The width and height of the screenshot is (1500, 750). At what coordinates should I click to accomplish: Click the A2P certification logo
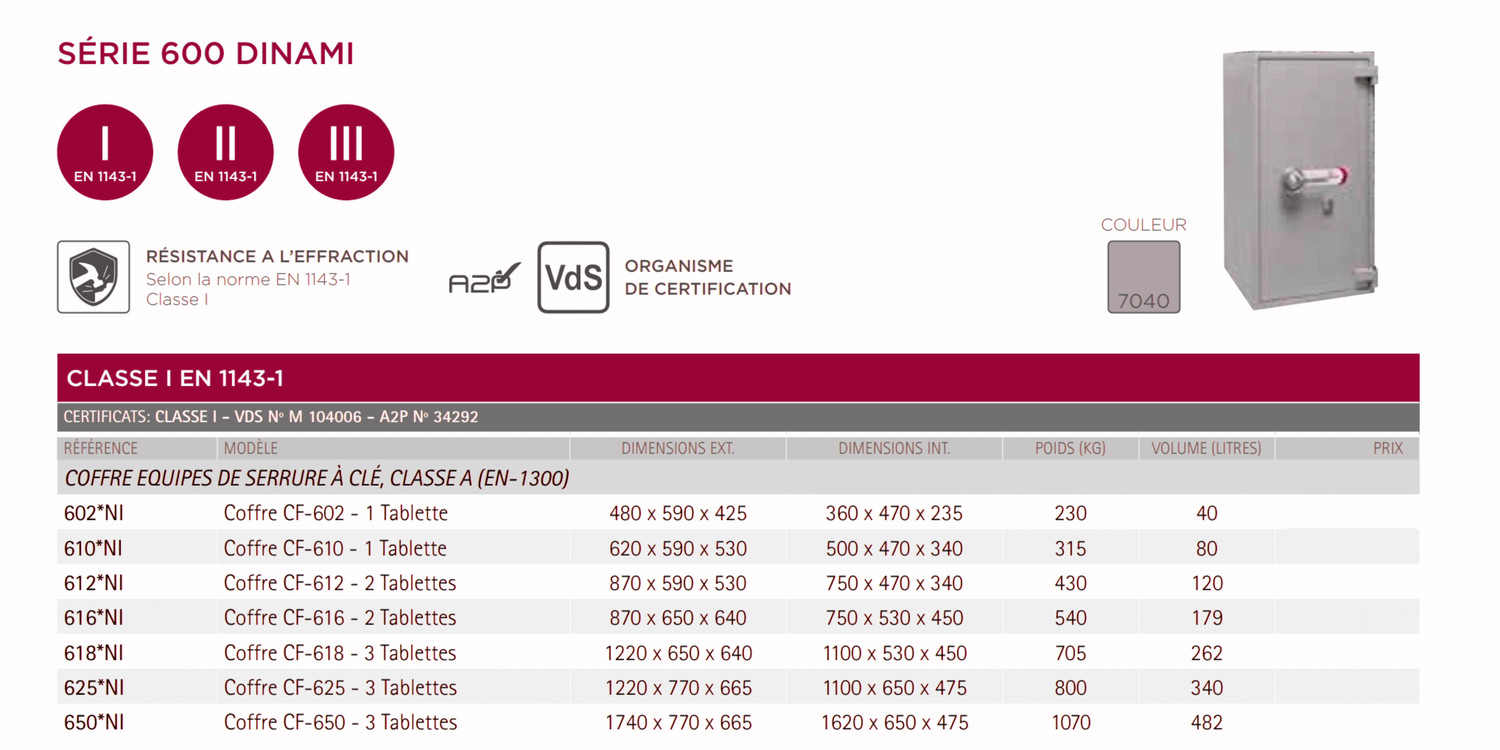coord(484,279)
